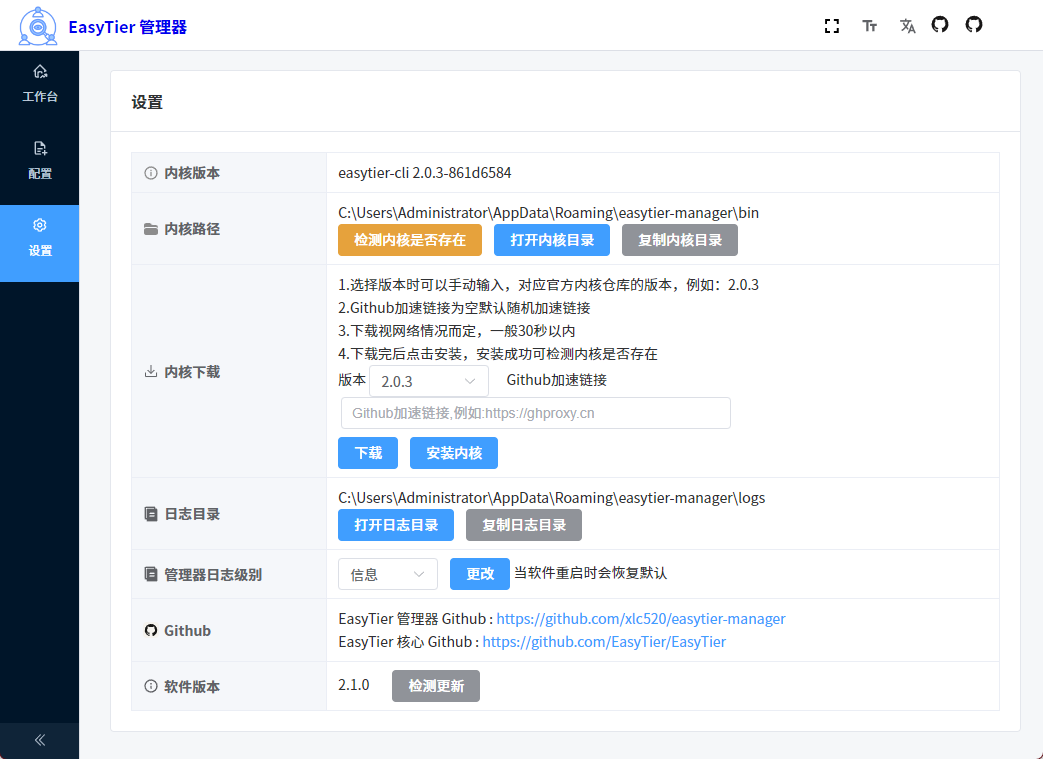The height and width of the screenshot is (759, 1043).
Task: Open the EasyTier/EasyTier GitHub link
Action: tap(604, 642)
